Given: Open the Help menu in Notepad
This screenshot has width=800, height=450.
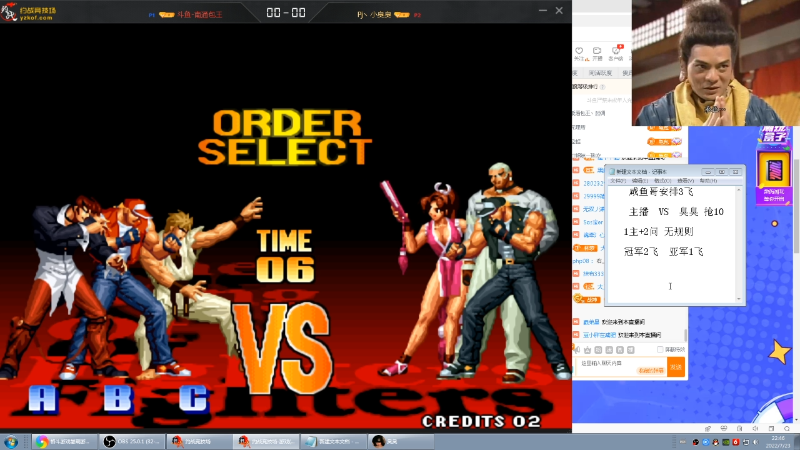Looking at the screenshot, I should (x=708, y=181).
